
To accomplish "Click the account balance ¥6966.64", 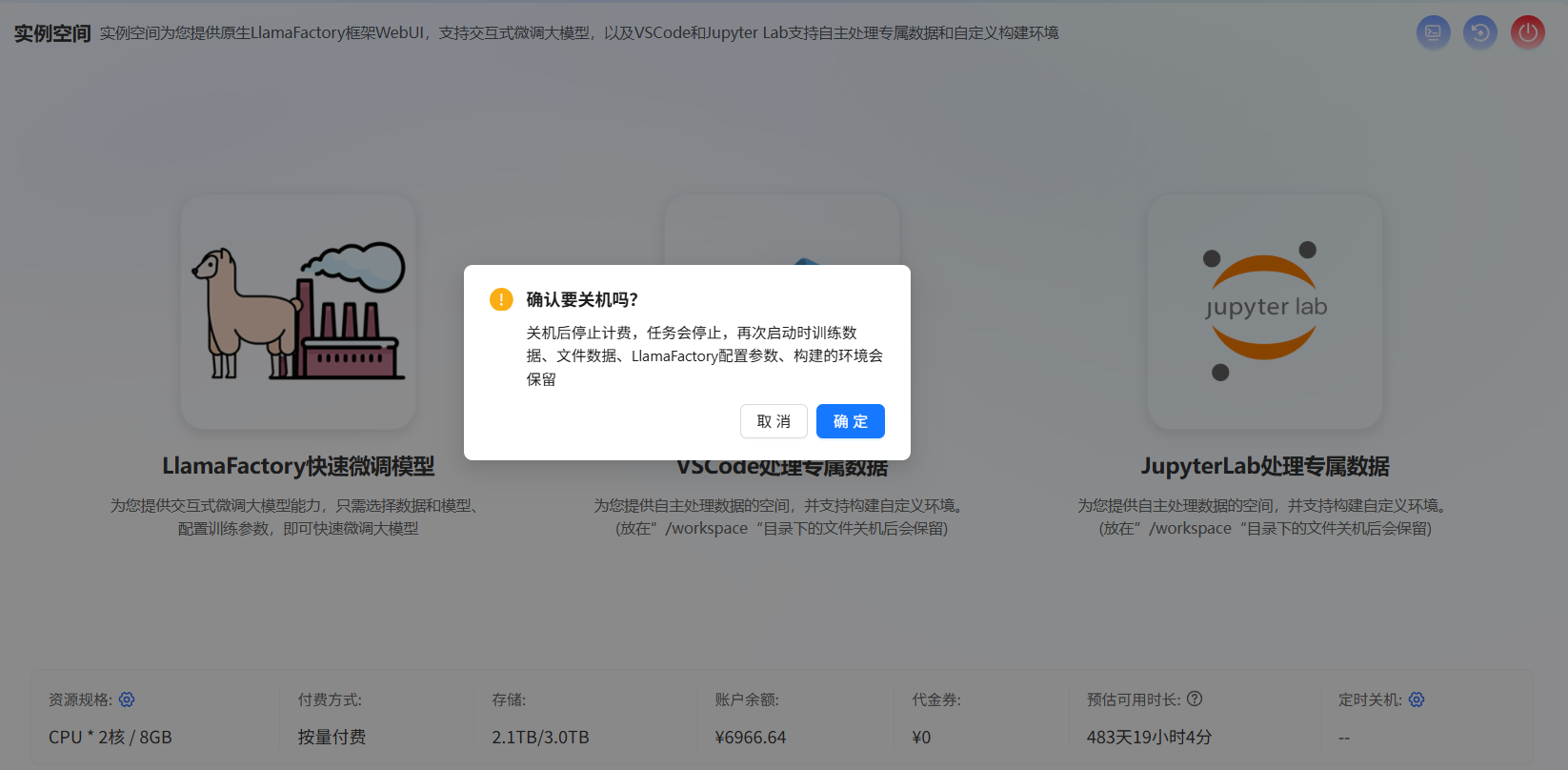I will pyautogui.click(x=751, y=737).
